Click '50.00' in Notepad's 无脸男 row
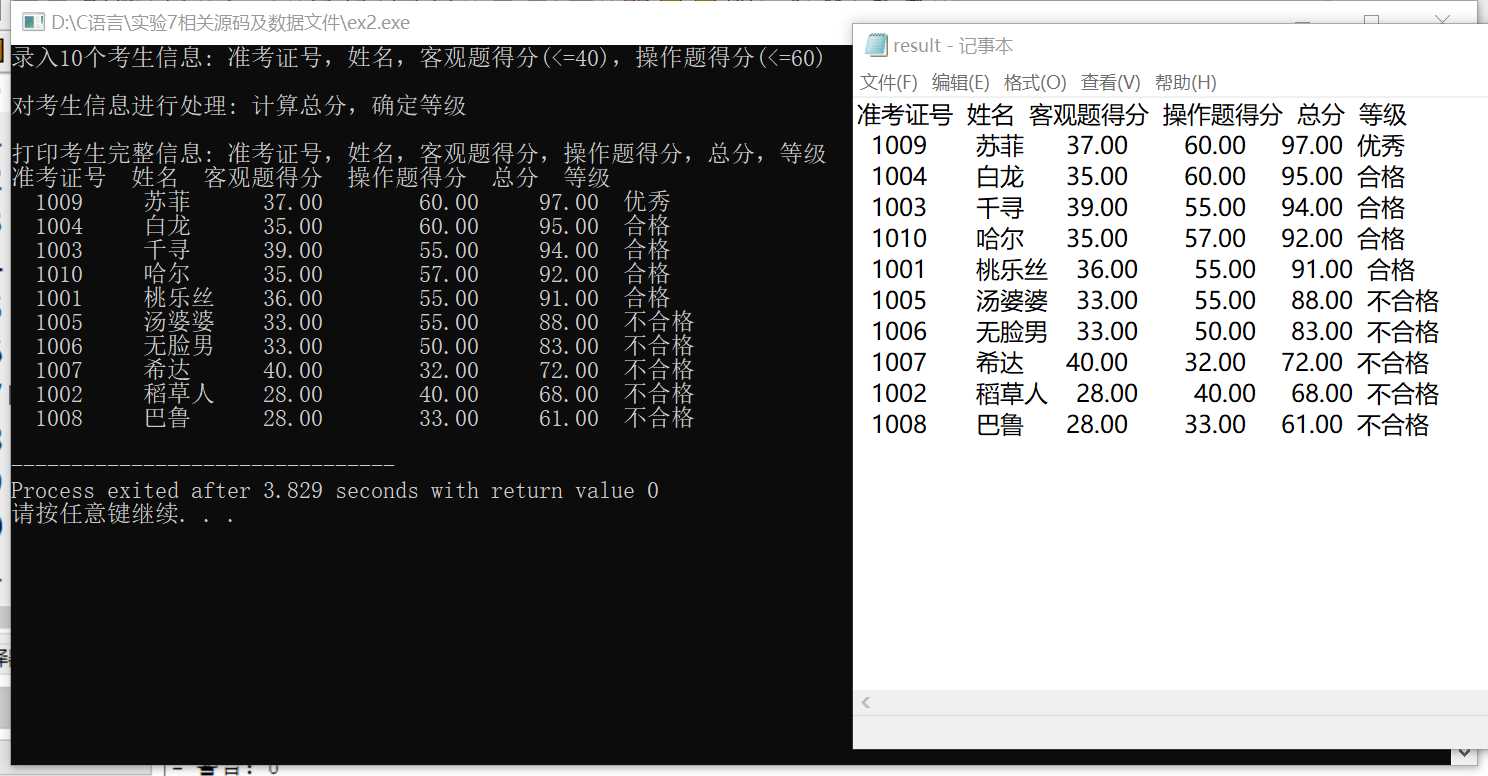The width and height of the screenshot is (1488, 776). pyautogui.click(x=1225, y=332)
